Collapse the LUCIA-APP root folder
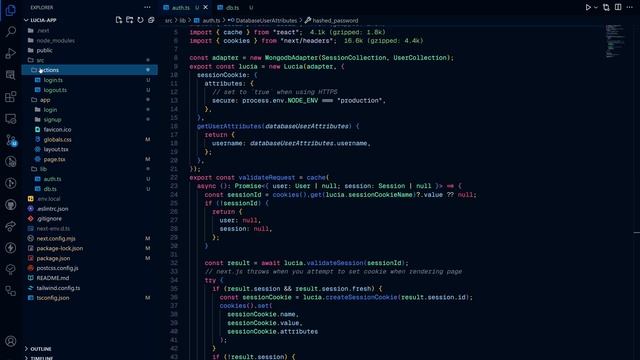 coord(43,20)
